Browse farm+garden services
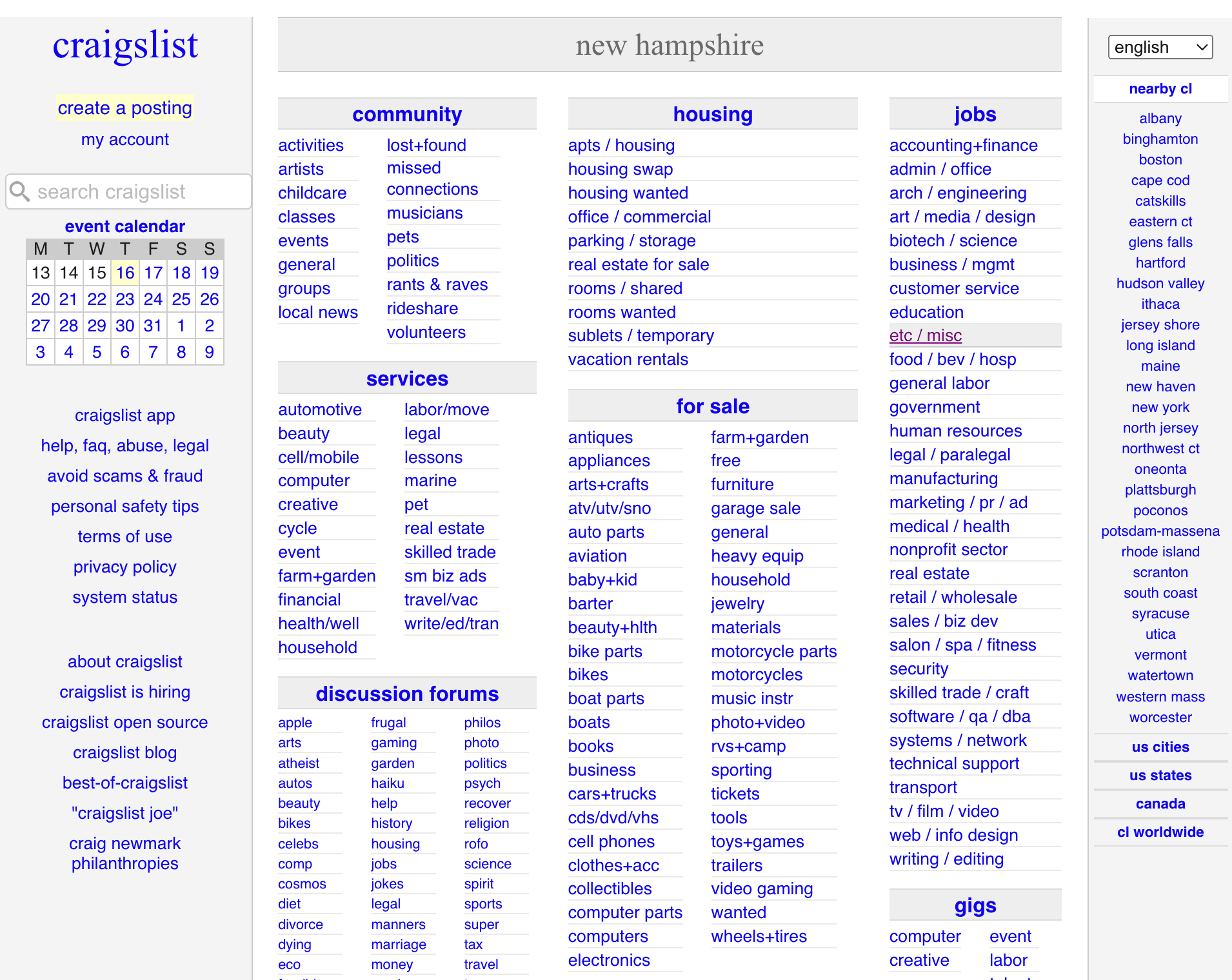The height and width of the screenshot is (980, 1232). pyautogui.click(x=326, y=576)
